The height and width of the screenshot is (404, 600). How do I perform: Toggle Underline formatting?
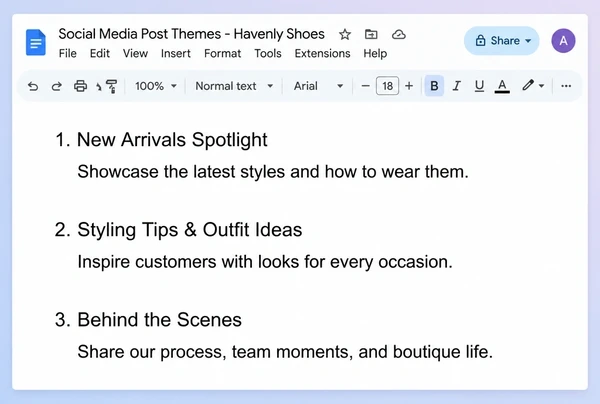(x=479, y=86)
